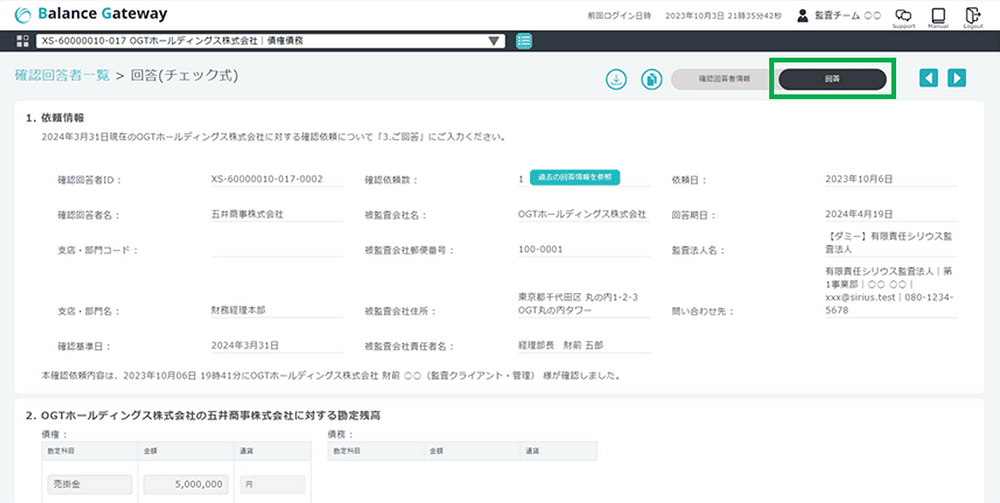This screenshot has height=503, width=1000.
Task: Click the 売掛金 account field
Action: [x=90, y=485]
